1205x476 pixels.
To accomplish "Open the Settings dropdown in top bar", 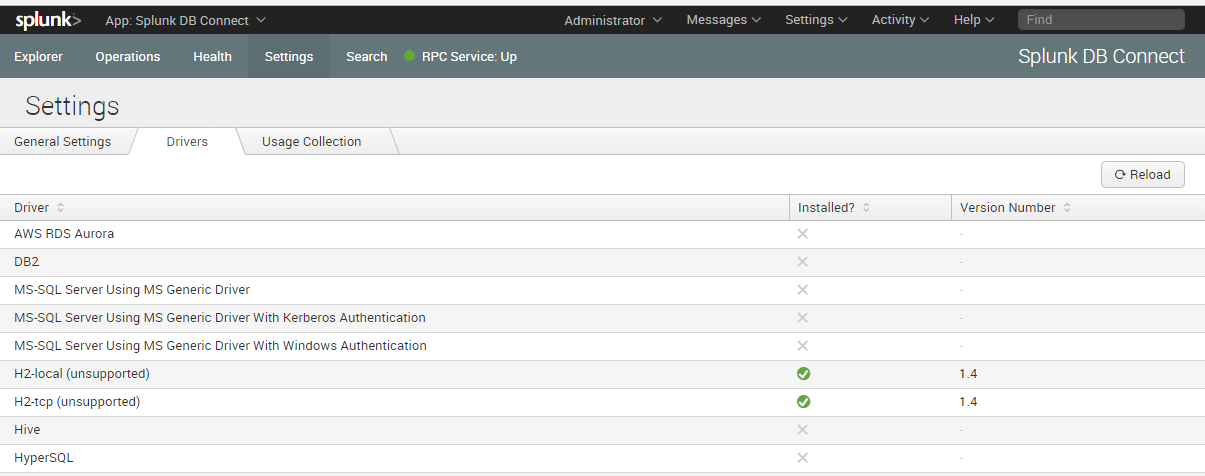I will point(816,20).
